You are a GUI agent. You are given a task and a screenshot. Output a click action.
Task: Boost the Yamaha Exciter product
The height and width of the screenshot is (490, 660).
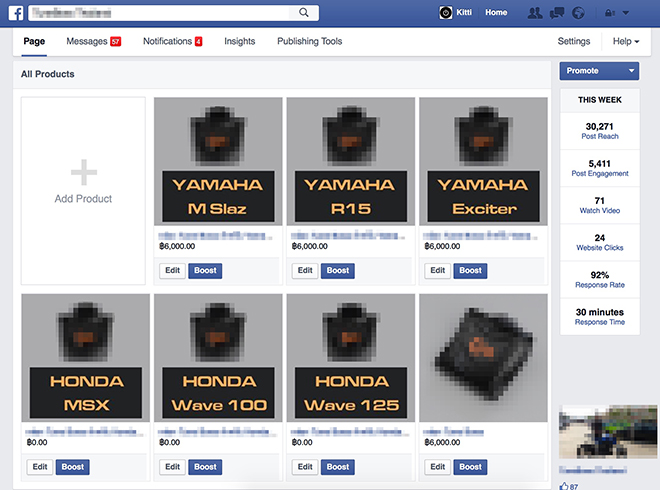click(470, 271)
